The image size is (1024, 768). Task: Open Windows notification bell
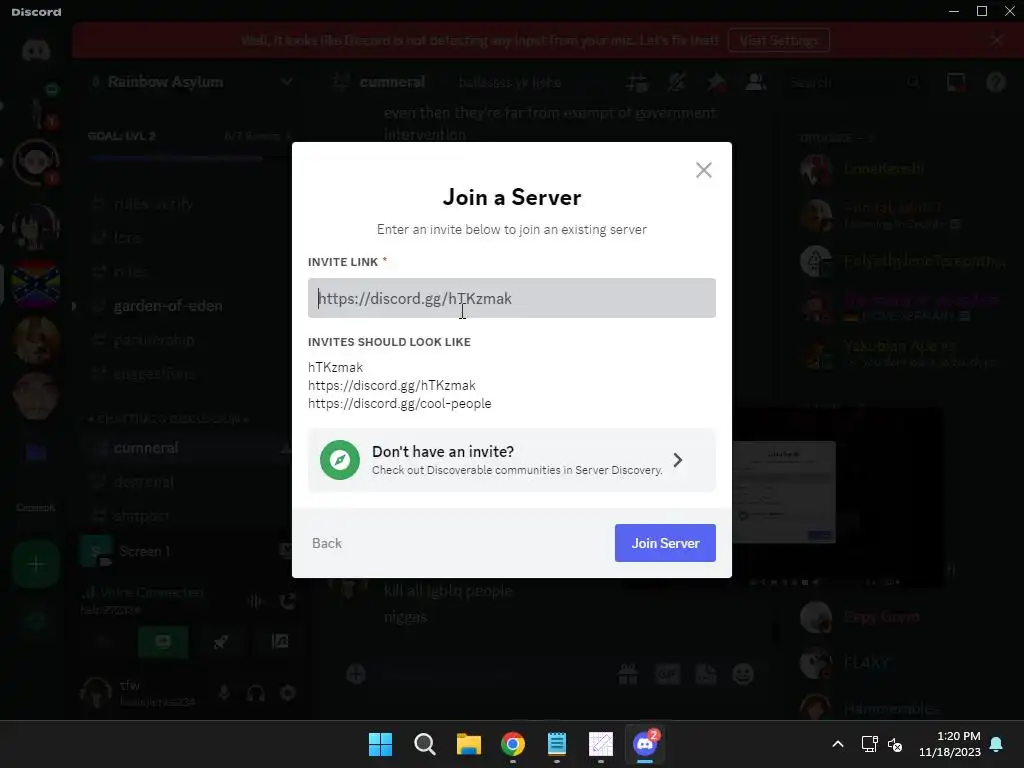997,744
